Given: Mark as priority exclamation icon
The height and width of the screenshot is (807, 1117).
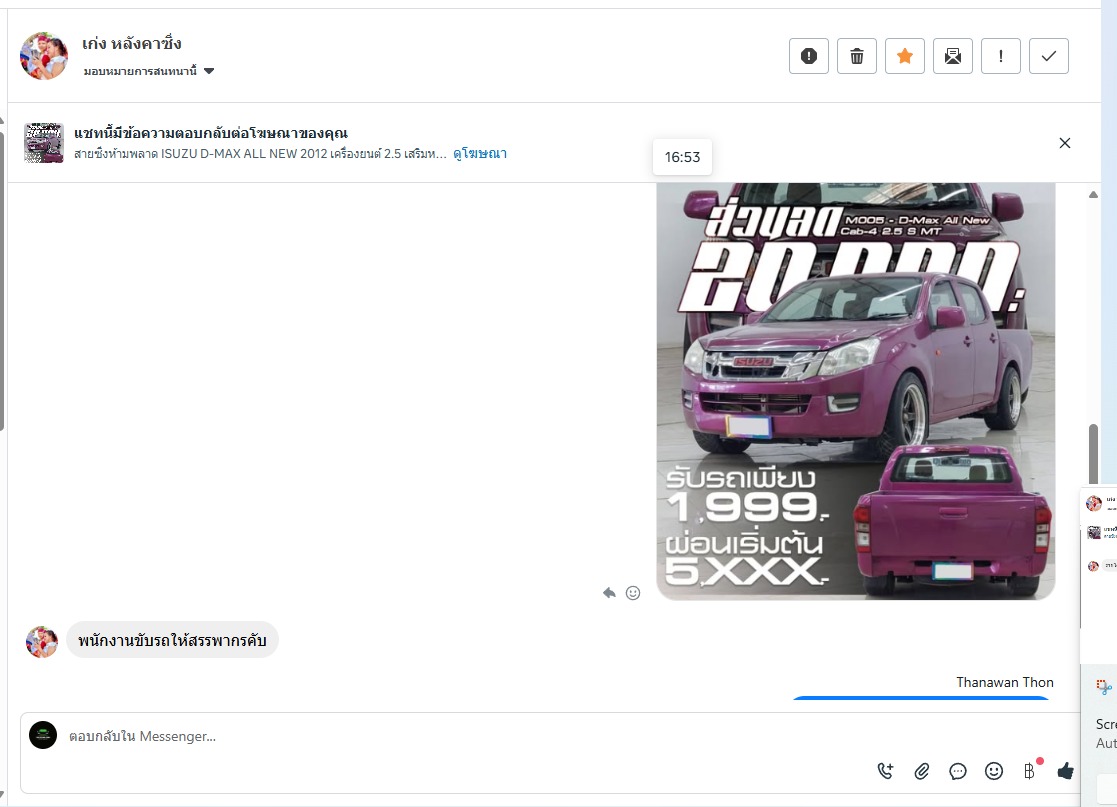Looking at the screenshot, I should tap(1001, 56).
